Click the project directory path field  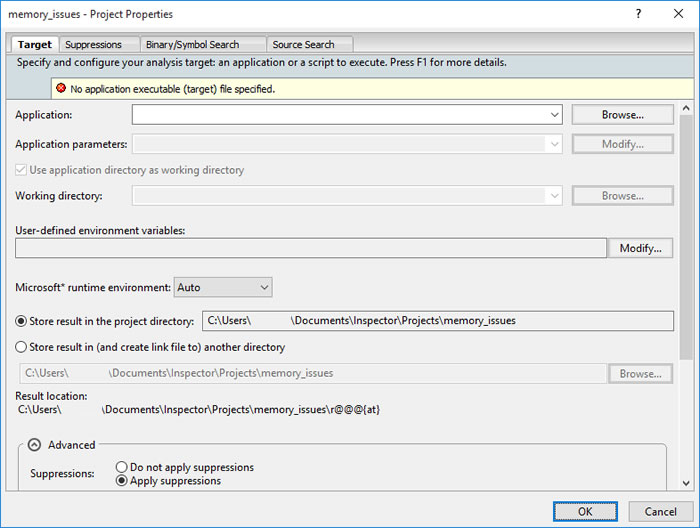click(437, 321)
